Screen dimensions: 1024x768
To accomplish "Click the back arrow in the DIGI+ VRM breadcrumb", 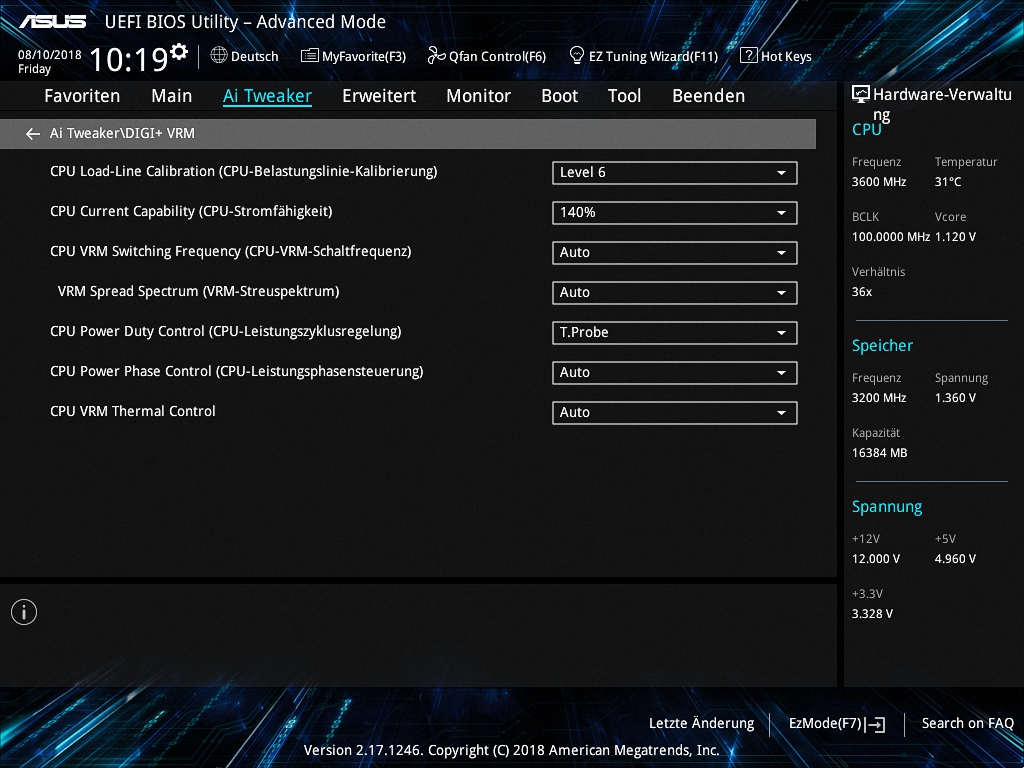I will coord(33,134).
